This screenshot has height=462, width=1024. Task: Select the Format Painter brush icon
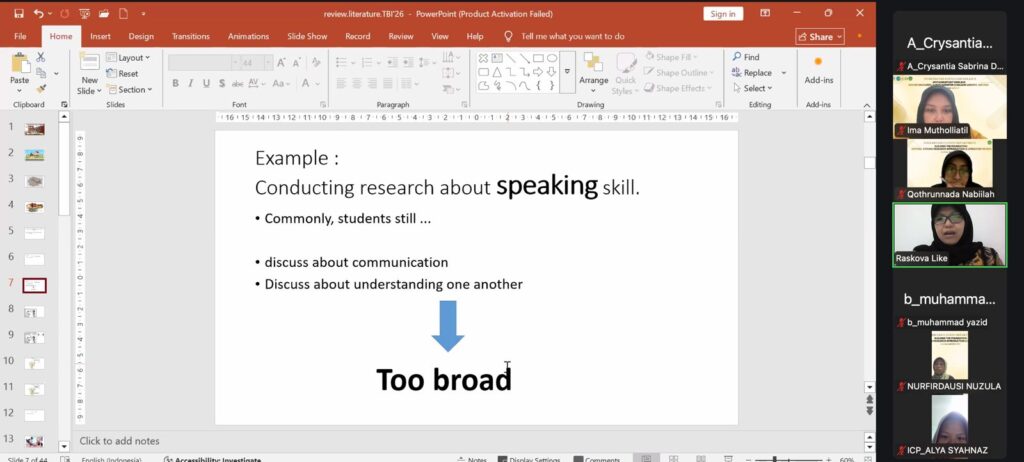(x=41, y=88)
